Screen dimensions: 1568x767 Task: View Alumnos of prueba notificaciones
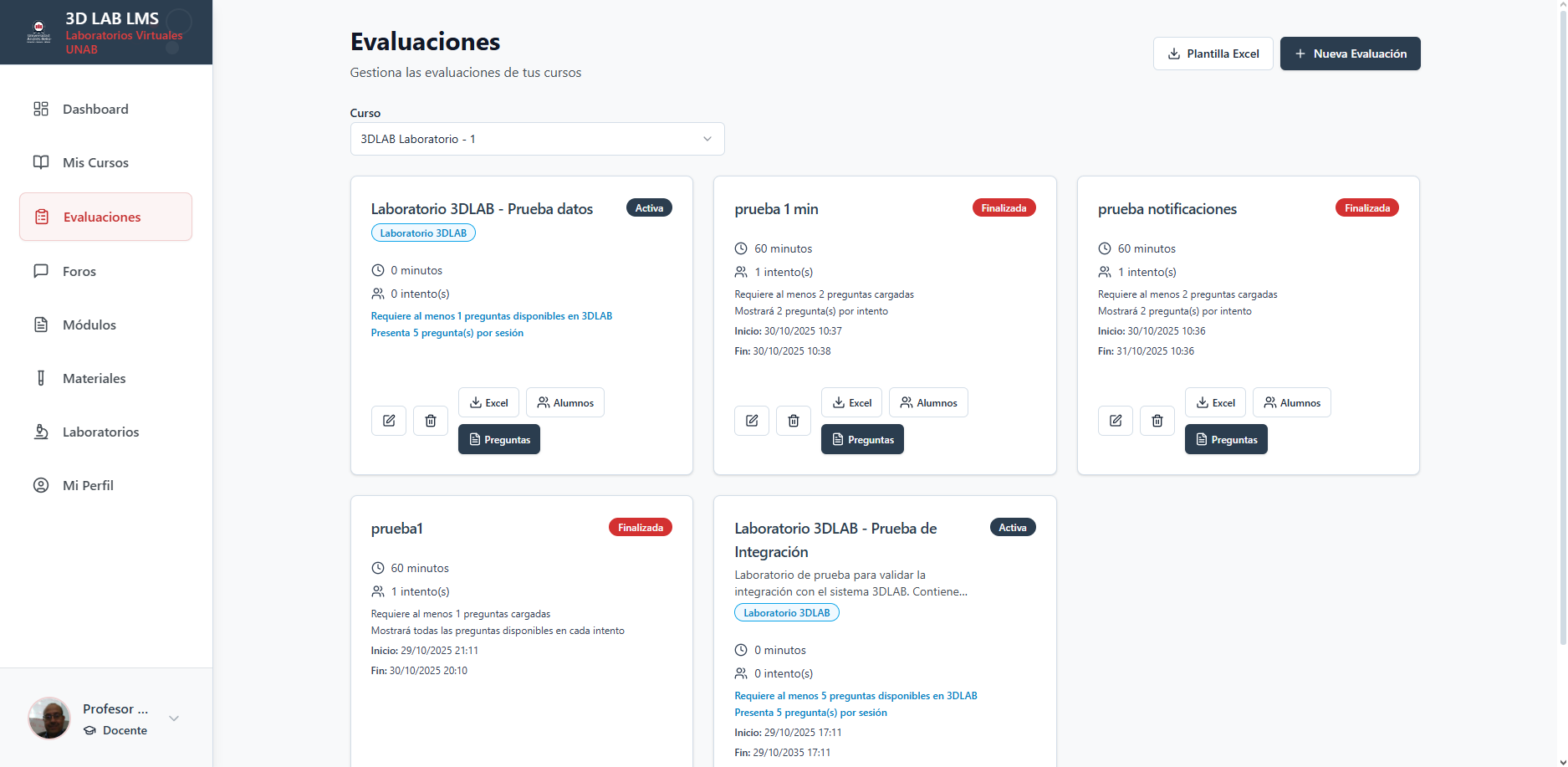(1291, 403)
